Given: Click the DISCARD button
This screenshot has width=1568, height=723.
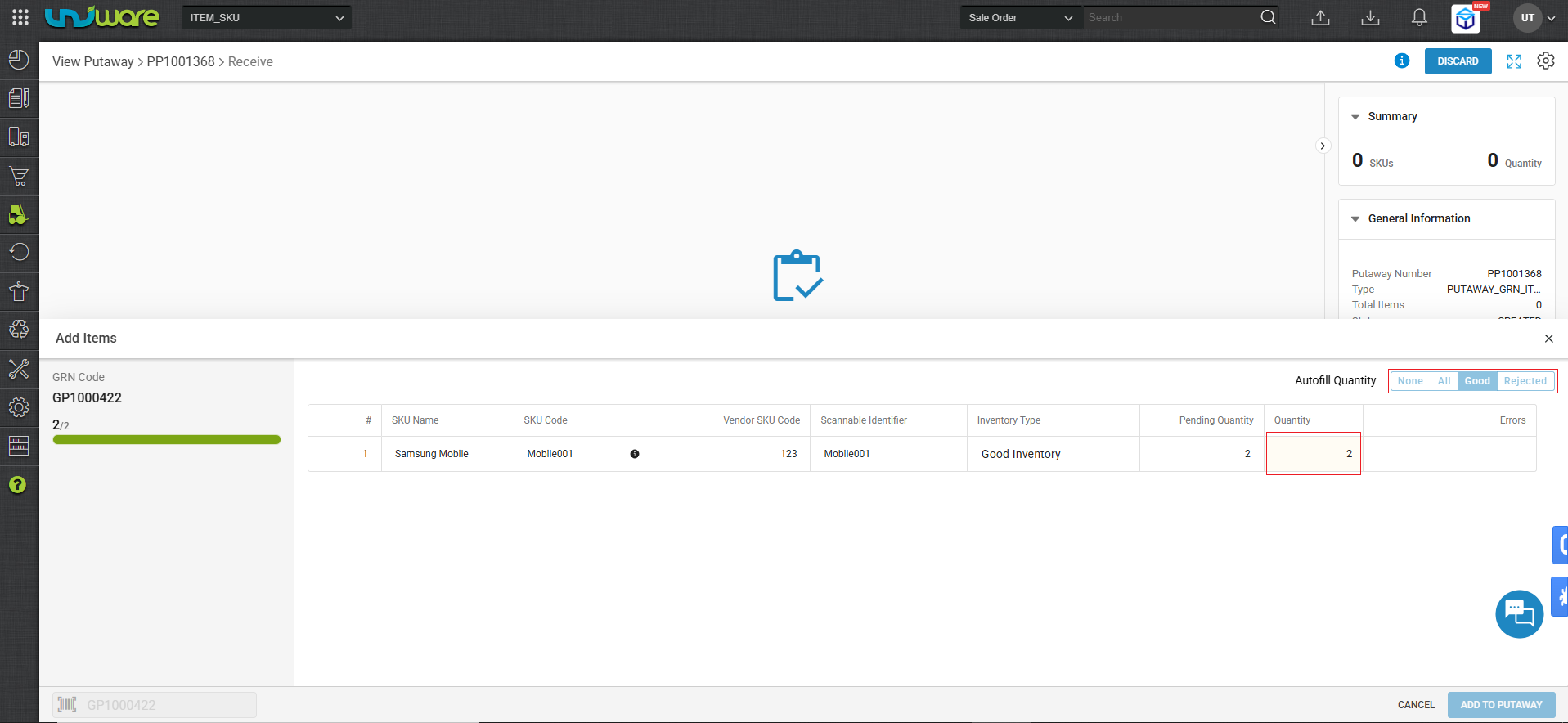Looking at the screenshot, I should click(1458, 61).
